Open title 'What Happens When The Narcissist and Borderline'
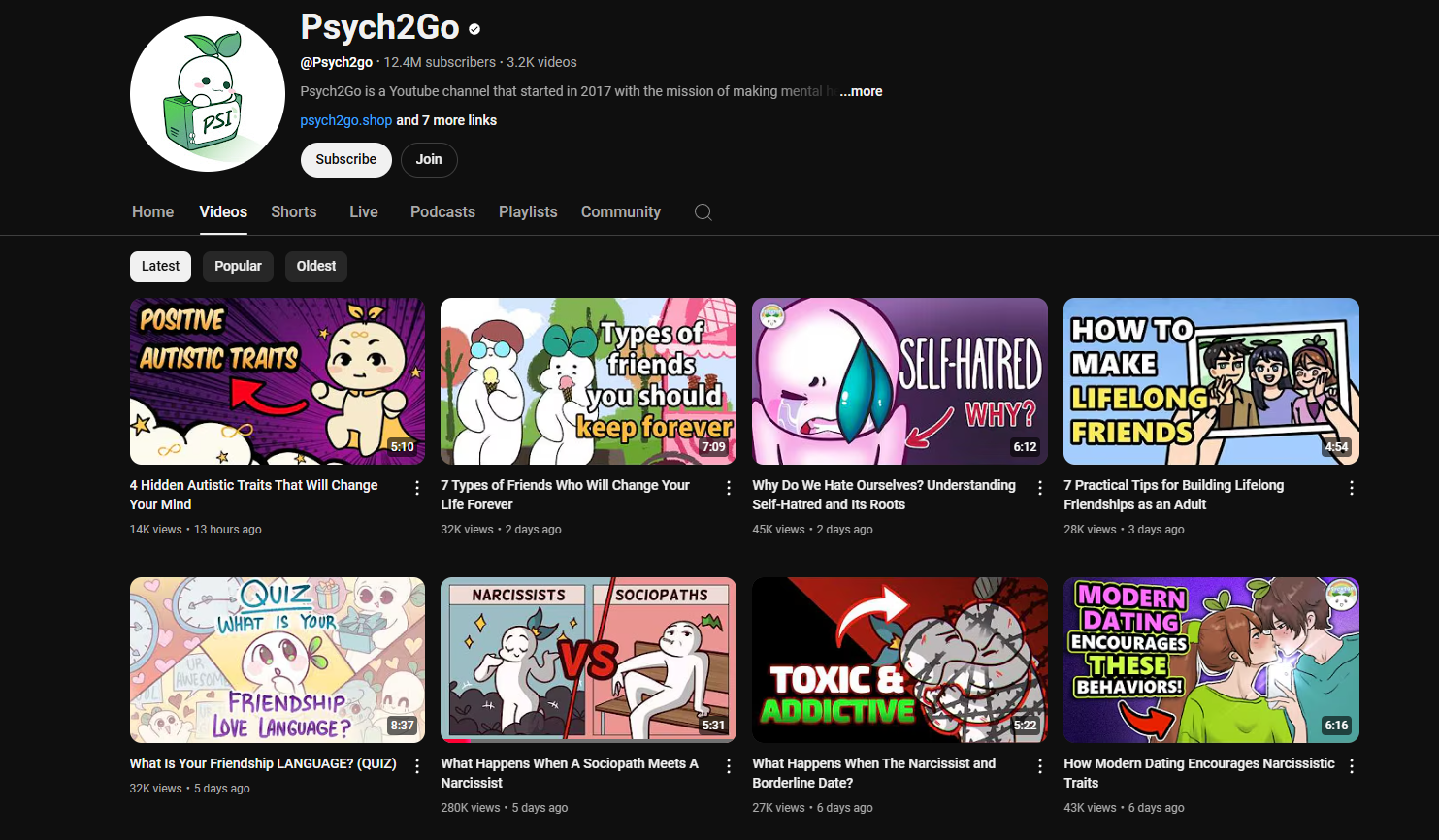 click(874, 773)
